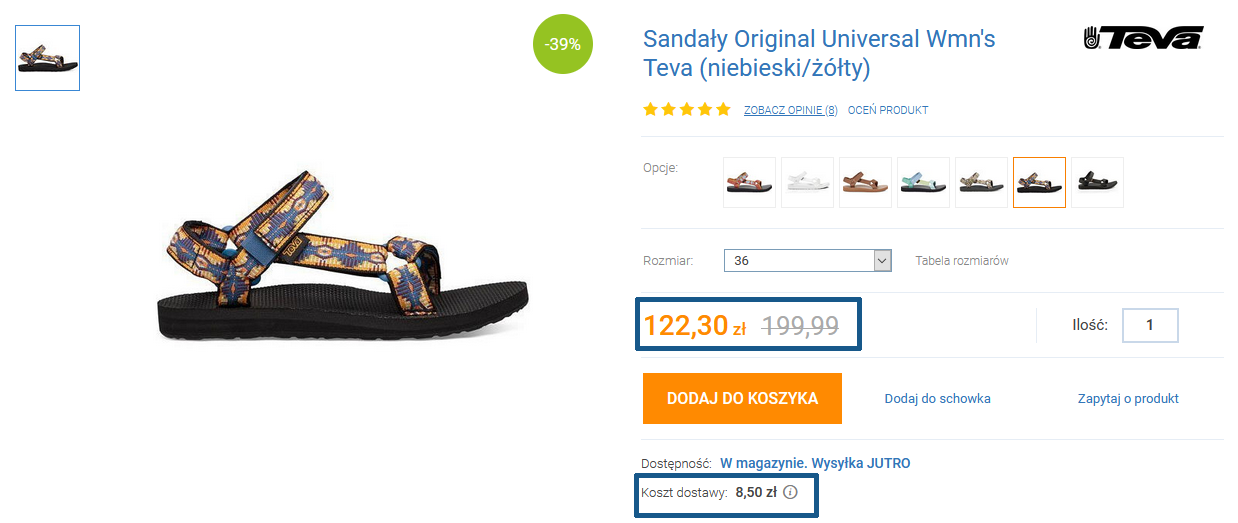Image resolution: width=1238 pixels, height=523 pixels.
Task: Click the currently selected blue/yellow sandal option
Action: coord(1039,182)
